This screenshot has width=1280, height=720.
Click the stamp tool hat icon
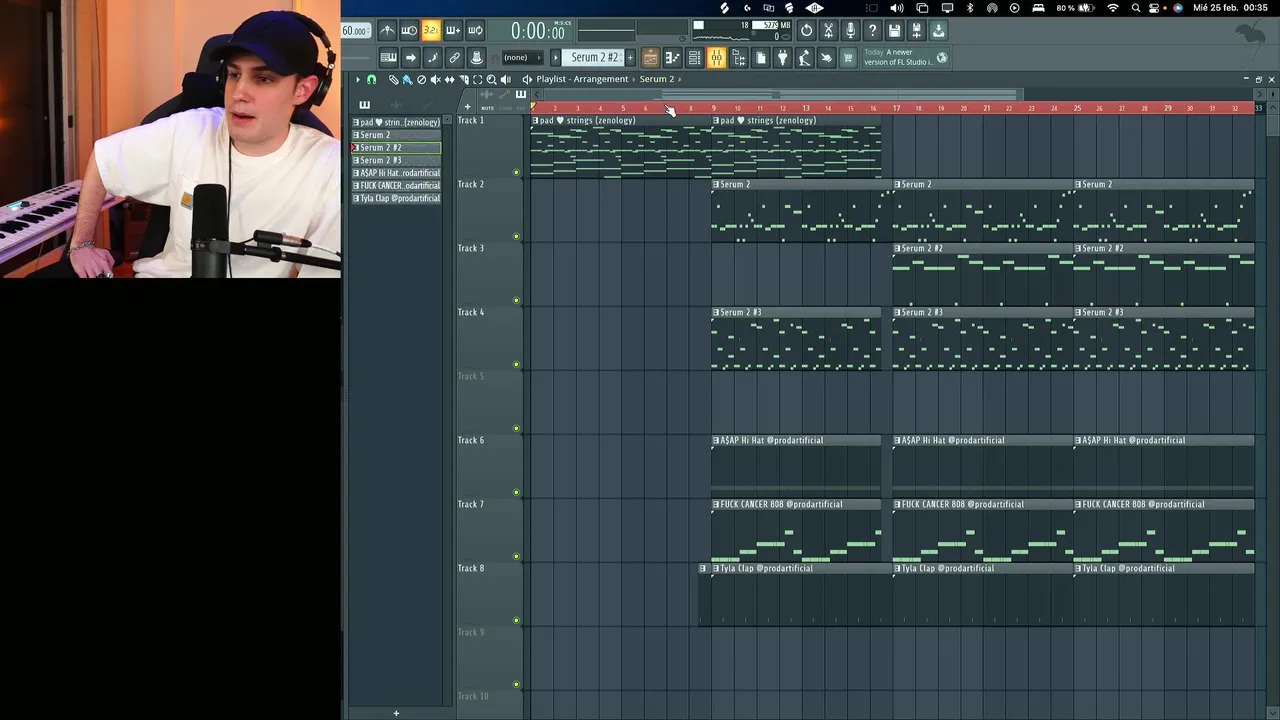(x=476, y=58)
